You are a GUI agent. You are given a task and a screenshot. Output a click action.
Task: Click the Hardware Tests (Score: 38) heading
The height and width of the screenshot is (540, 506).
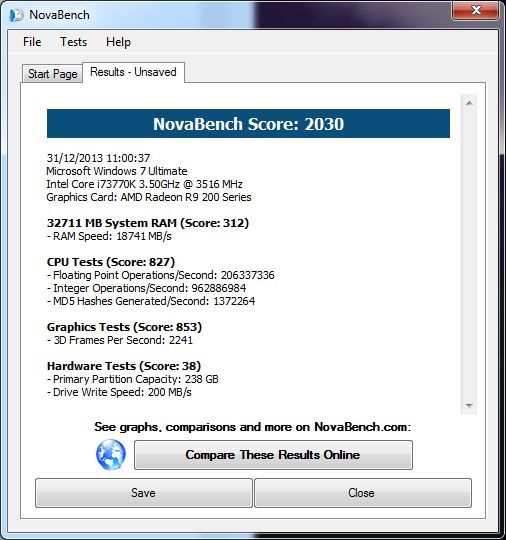point(124,366)
